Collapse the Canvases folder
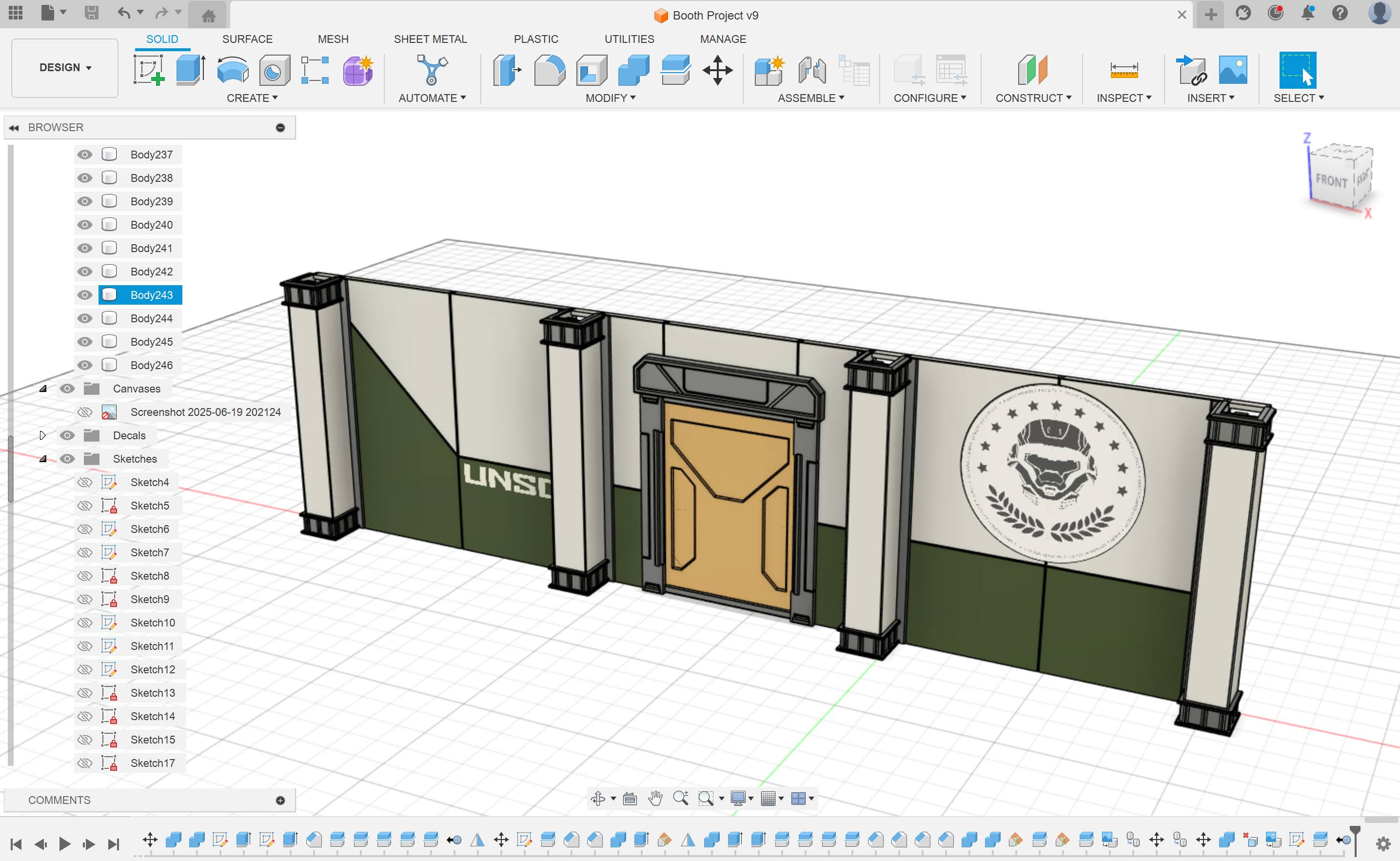 43,389
